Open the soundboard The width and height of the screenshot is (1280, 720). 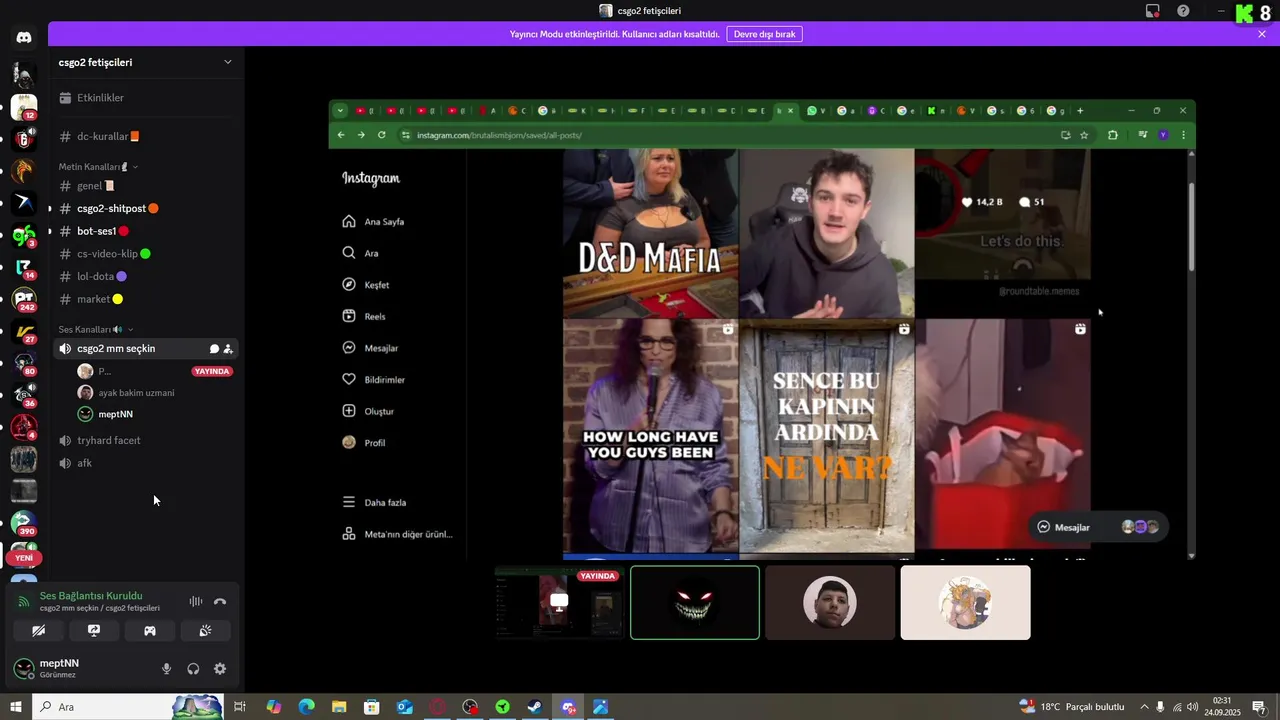pos(205,631)
